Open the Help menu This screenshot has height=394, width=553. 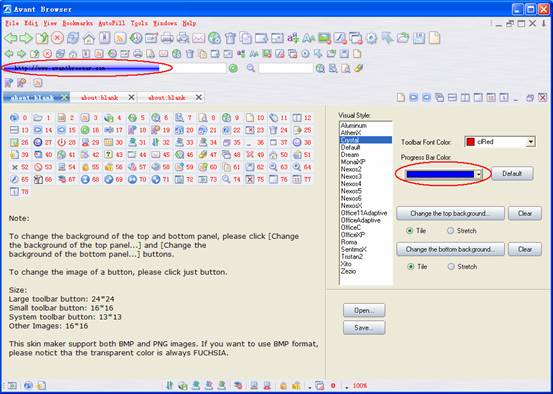[189, 23]
